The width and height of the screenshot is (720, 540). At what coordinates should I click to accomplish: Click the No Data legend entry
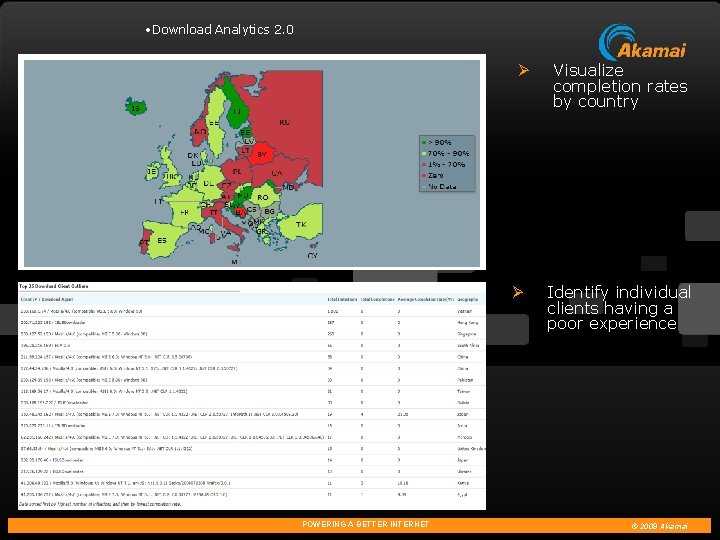pyautogui.click(x=439, y=186)
